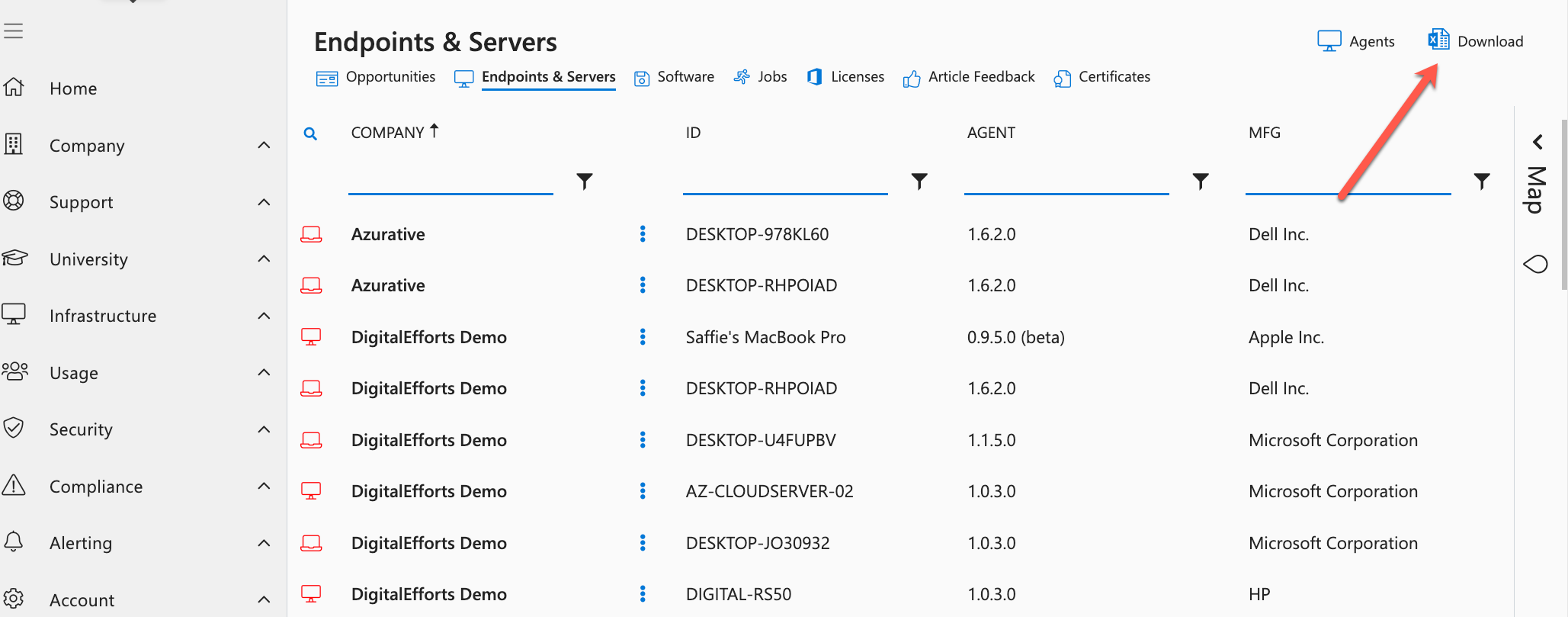Click the page vertical scrollbar
This screenshot has height=617, width=1568.
[x=1564, y=204]
